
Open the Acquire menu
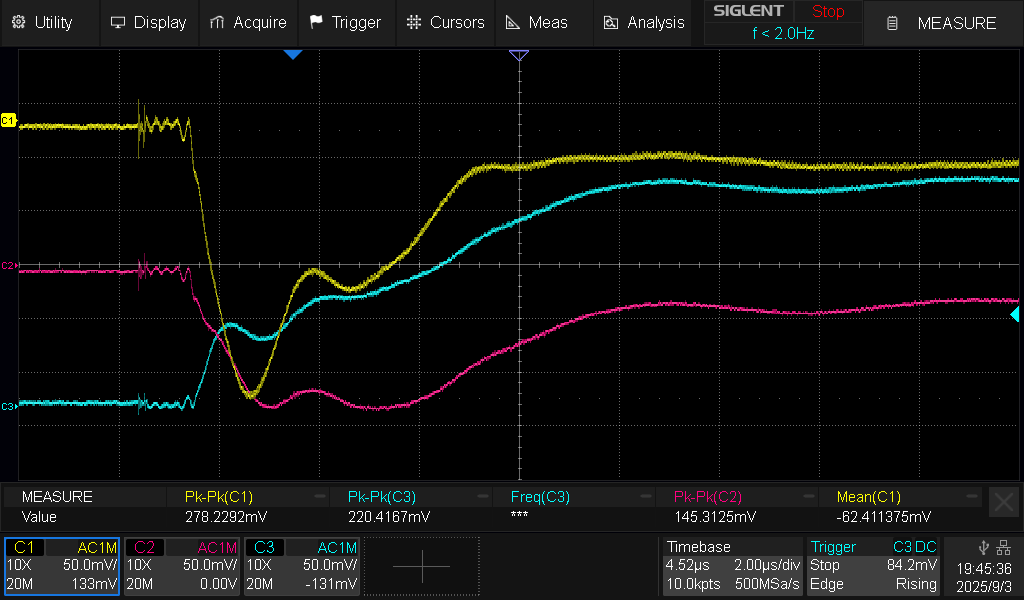pos(249,22)
